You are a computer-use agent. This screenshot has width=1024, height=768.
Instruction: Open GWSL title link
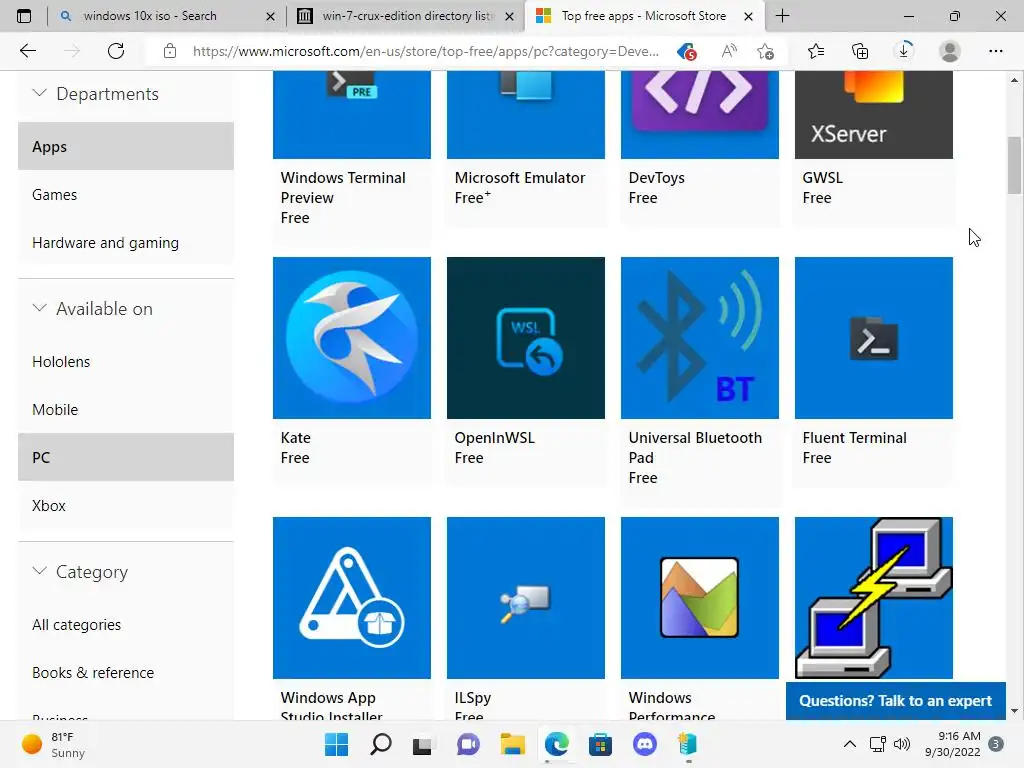coord(822,178)
